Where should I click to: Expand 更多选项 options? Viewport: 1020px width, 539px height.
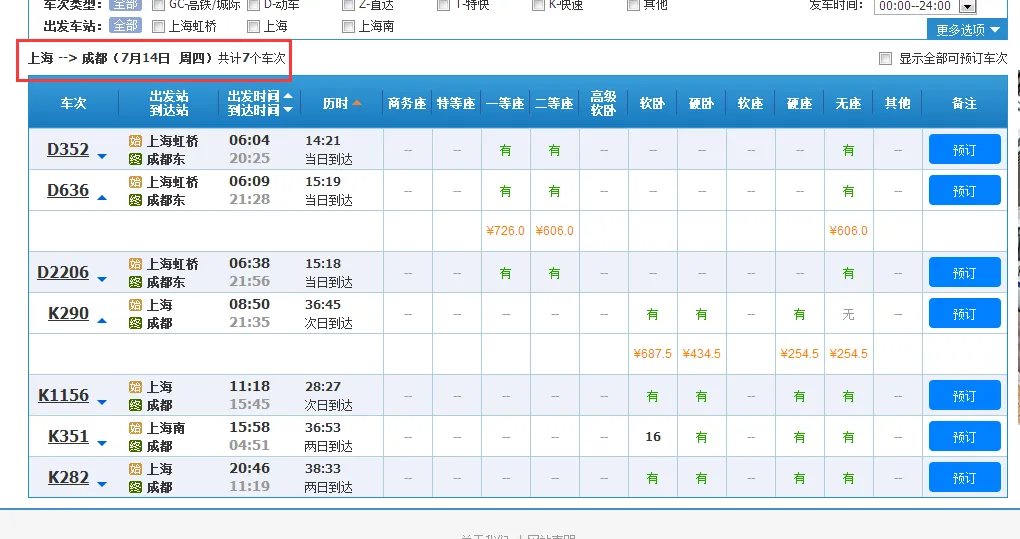(x=967, y=30)
